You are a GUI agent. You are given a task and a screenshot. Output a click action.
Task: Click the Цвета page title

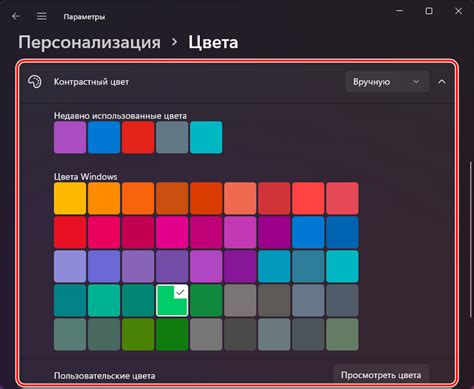tap(213, 42)
